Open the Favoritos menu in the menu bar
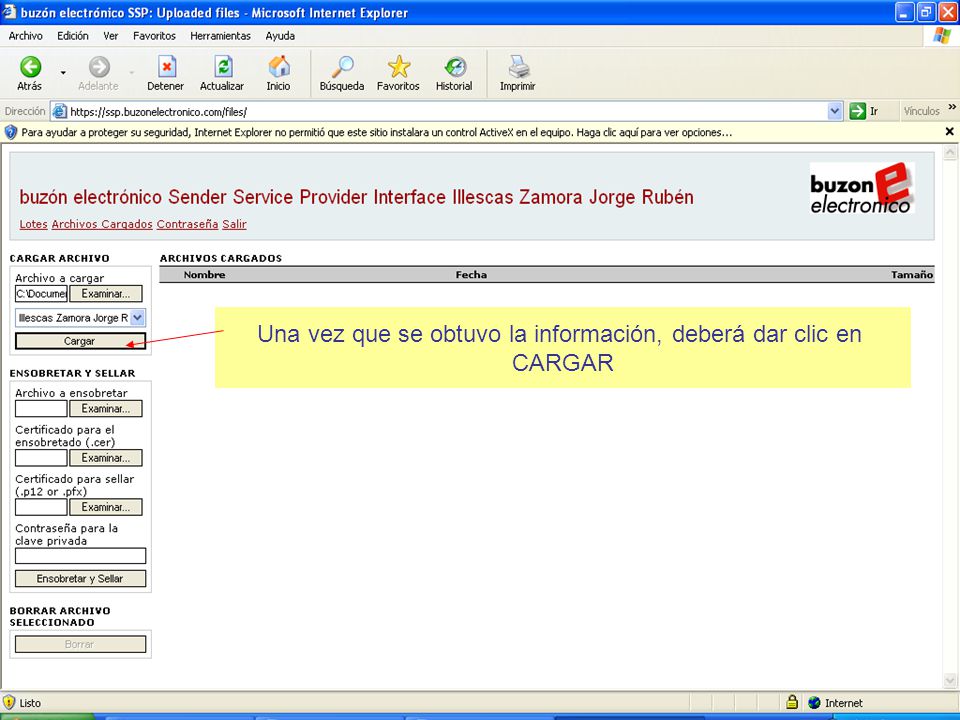The width and height of the screenshot is (960, 720). point(154,36)
